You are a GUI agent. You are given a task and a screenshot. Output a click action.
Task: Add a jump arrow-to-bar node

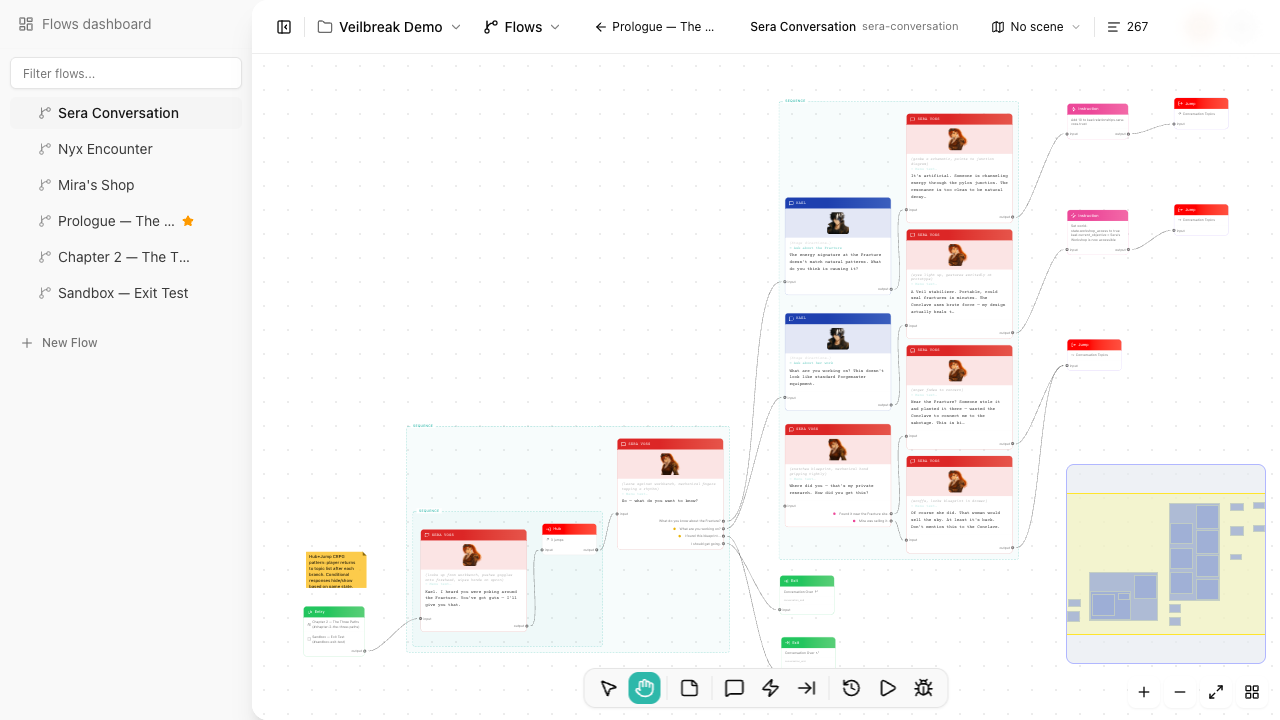[x=806, y=688]
